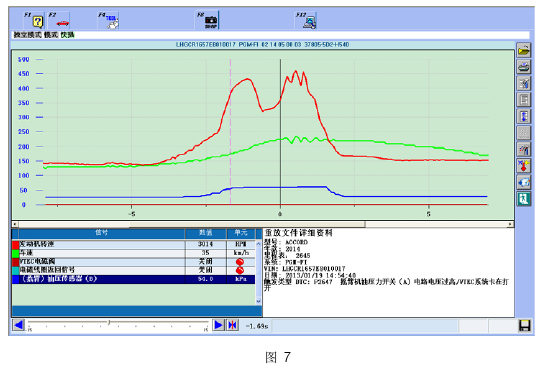This screenshot has height=378, width=548.
Task: Save using the floppy disk icon
Action: point(524,326)
